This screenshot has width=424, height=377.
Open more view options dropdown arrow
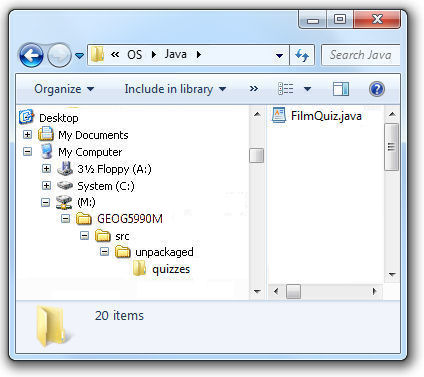307,89
